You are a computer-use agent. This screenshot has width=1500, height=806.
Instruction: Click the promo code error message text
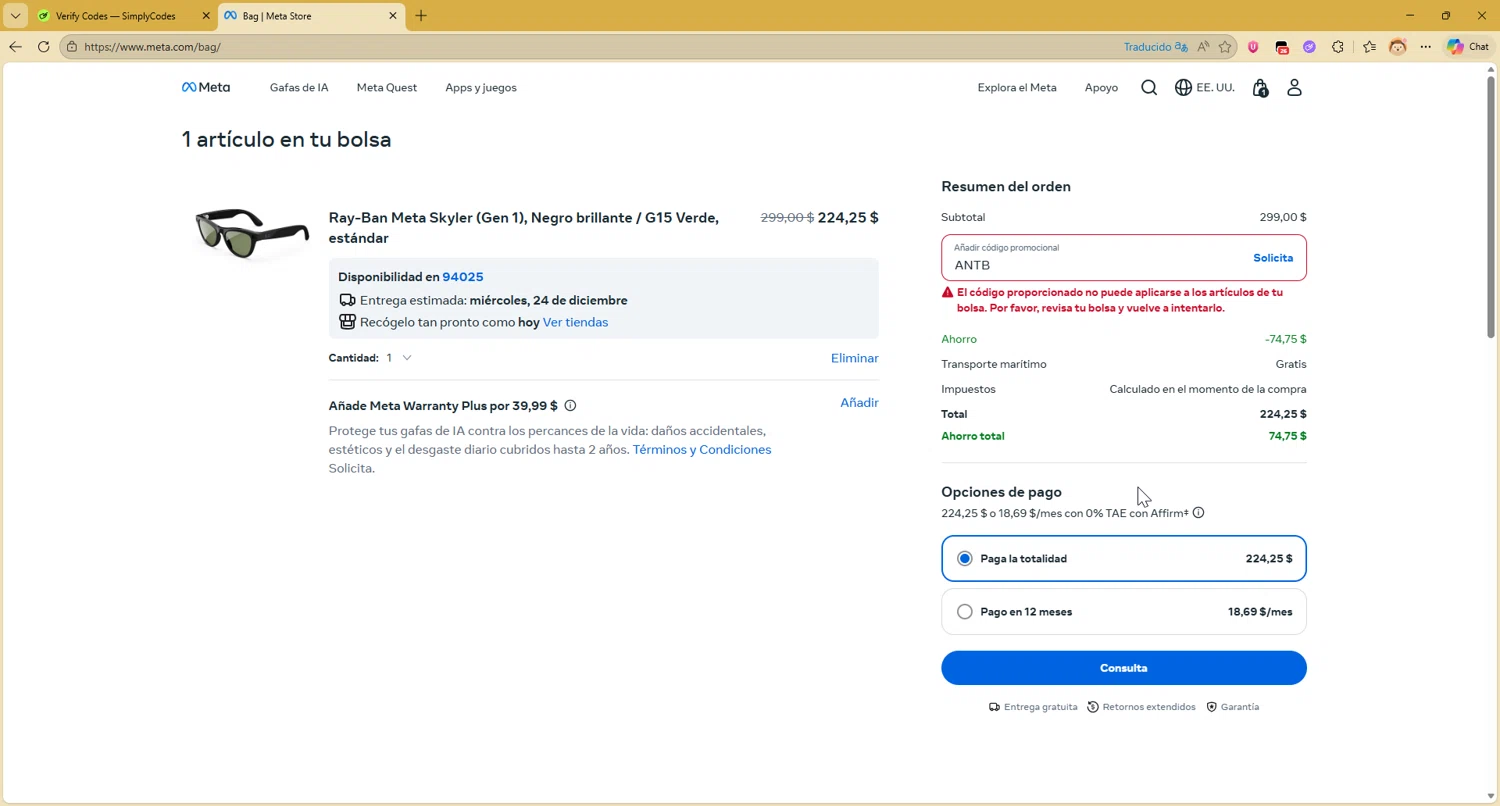click(1120, 300)
